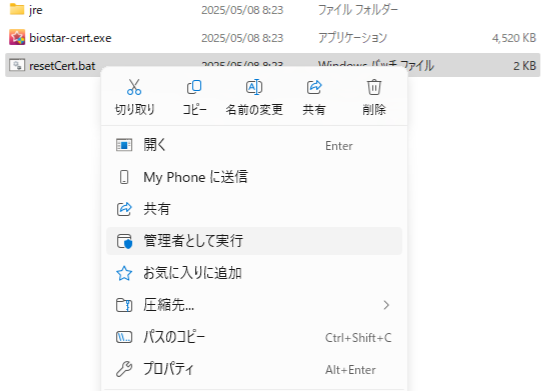
Task: Click the zip folder icon beside 圧縮先
Action: click(x=124, y=305)
